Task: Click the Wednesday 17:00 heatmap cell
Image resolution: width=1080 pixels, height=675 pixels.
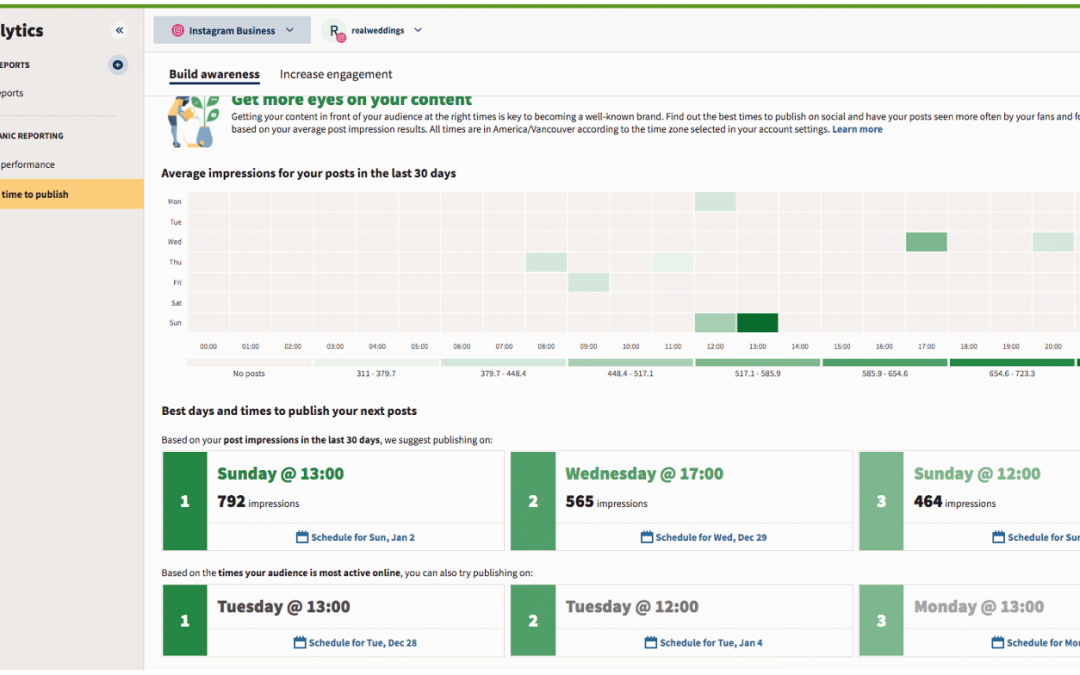Action: pyautogui.click(x=926, y=242)
